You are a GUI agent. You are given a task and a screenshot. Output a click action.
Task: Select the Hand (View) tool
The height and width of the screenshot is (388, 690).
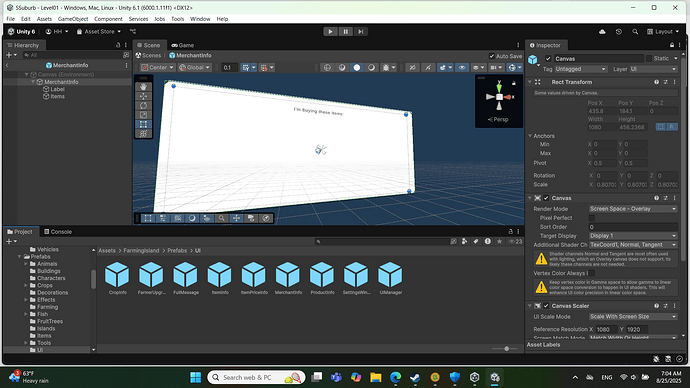143,87
